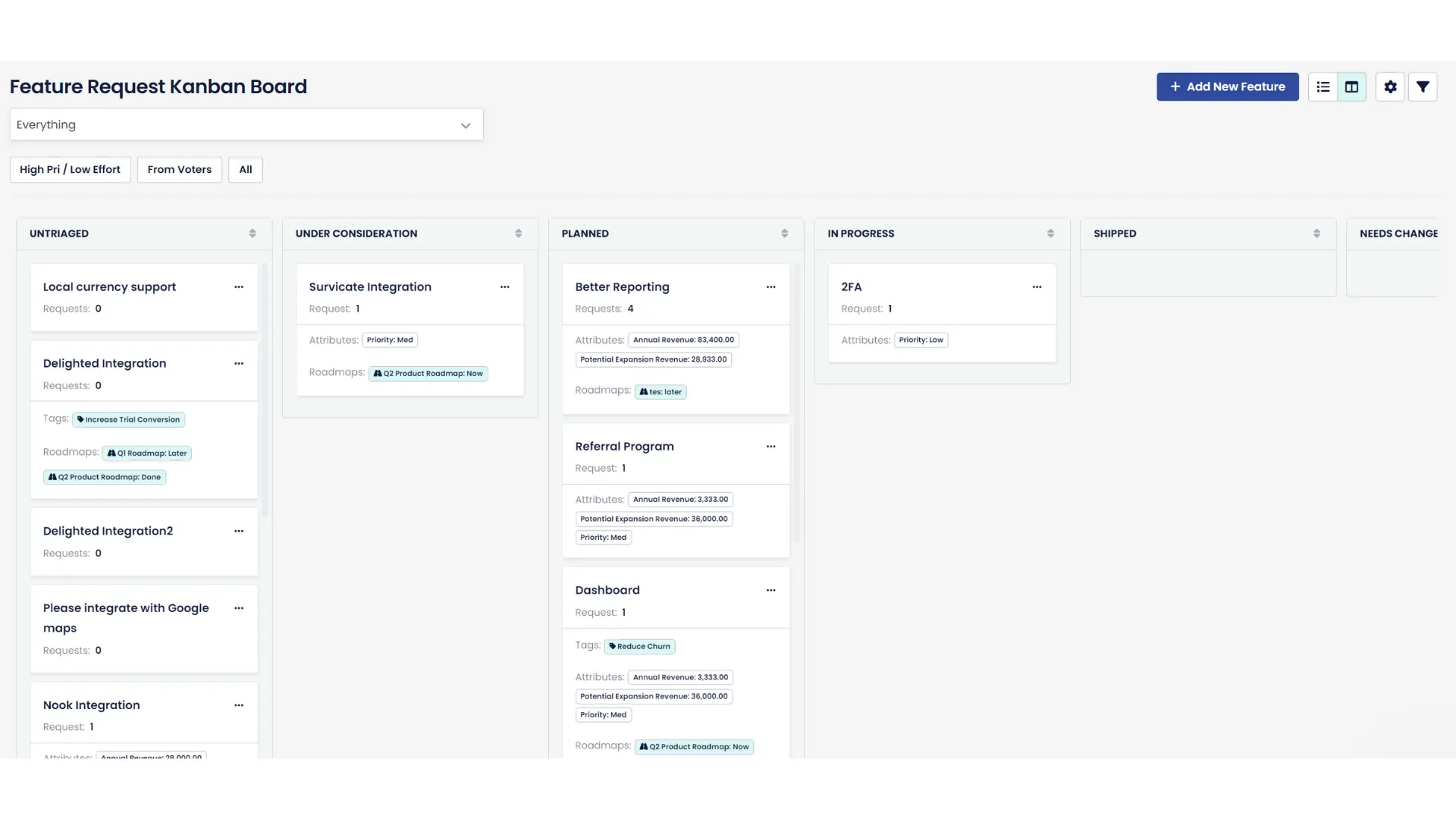
Task: Open options menu for 2FA card
Action: (x=1037, y=287)
